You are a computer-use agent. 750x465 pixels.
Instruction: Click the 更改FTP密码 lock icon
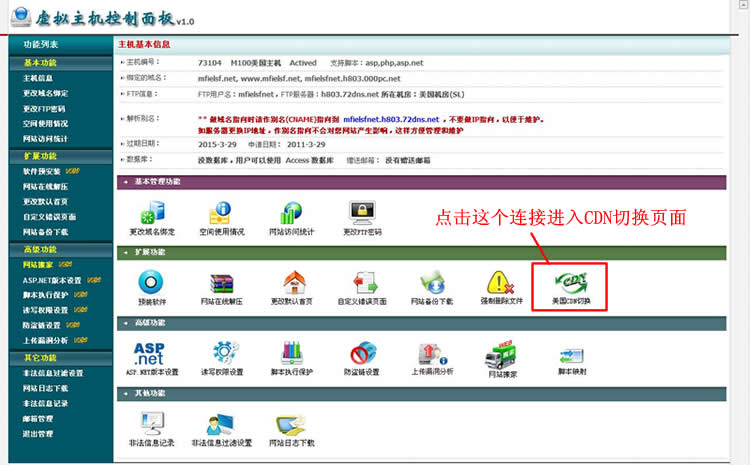(361, 213)
